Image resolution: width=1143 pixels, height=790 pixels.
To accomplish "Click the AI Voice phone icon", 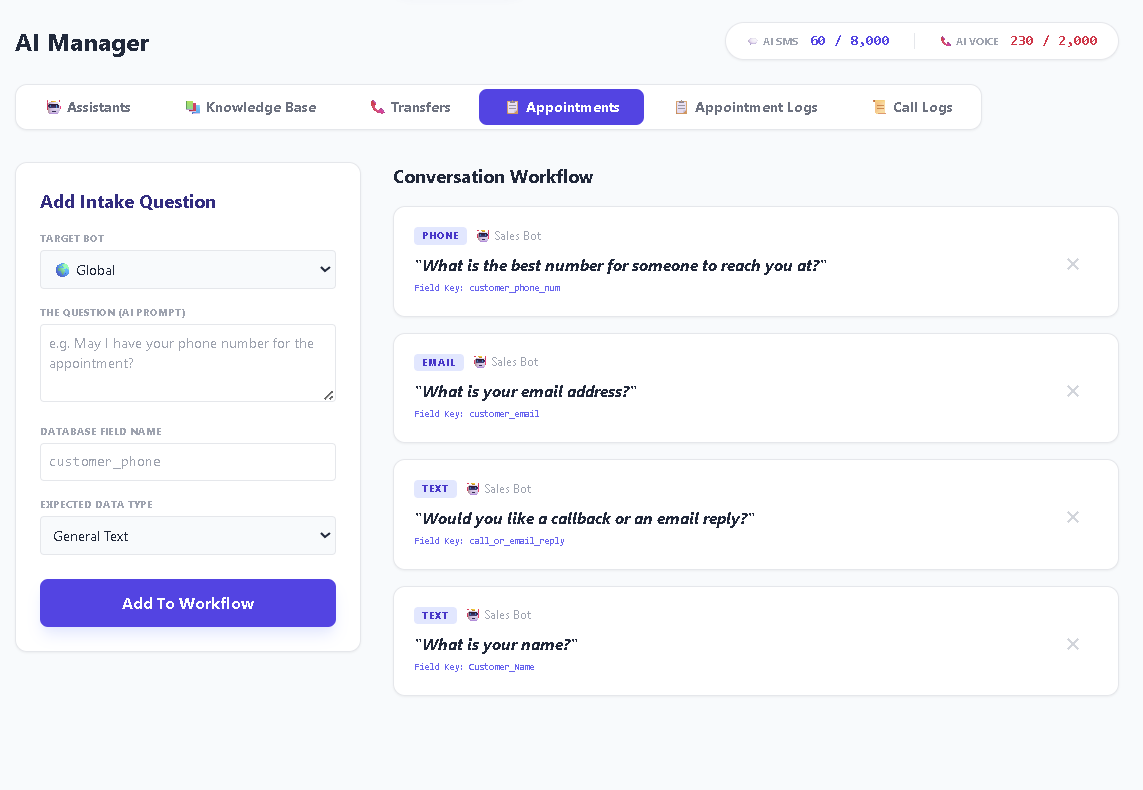I will tap(945, 42).
